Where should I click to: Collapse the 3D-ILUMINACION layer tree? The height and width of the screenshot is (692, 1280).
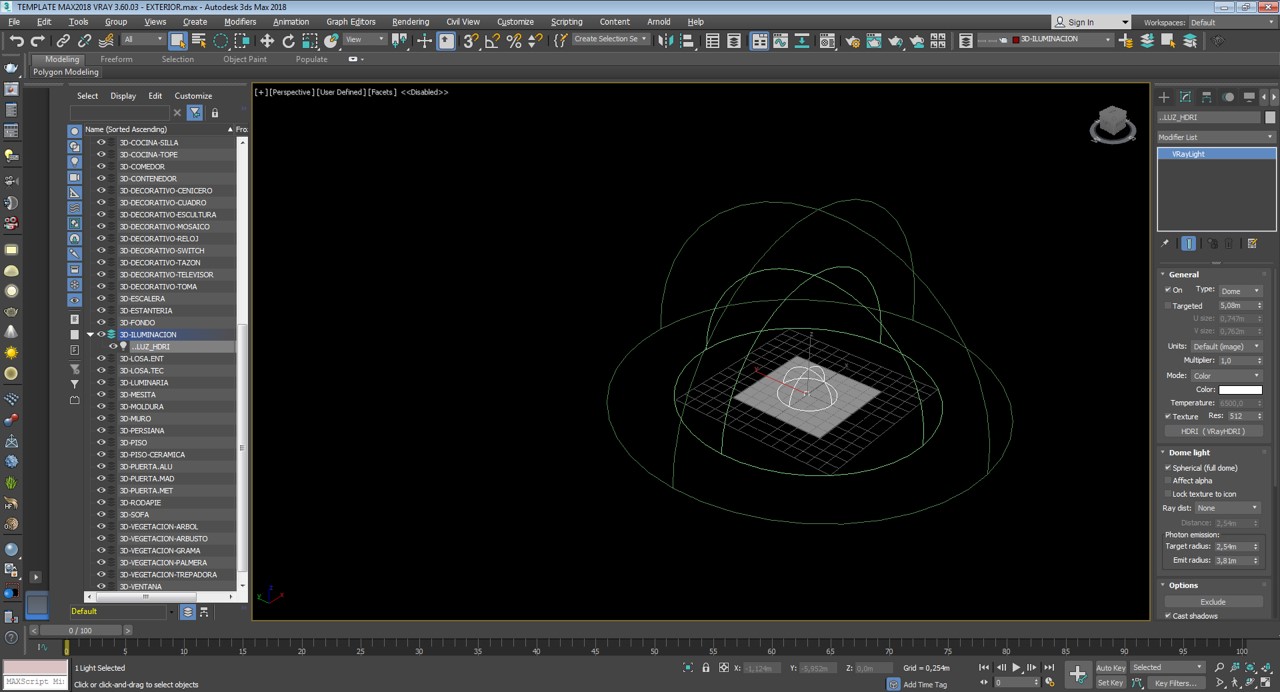(89, 335)
